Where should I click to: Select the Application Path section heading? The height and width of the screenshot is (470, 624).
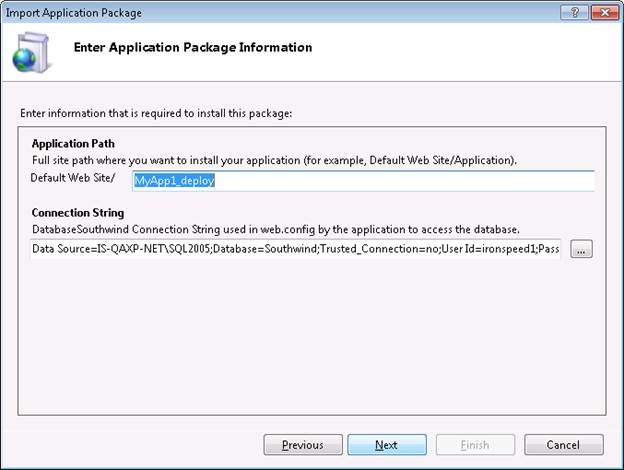click(73, 144)
